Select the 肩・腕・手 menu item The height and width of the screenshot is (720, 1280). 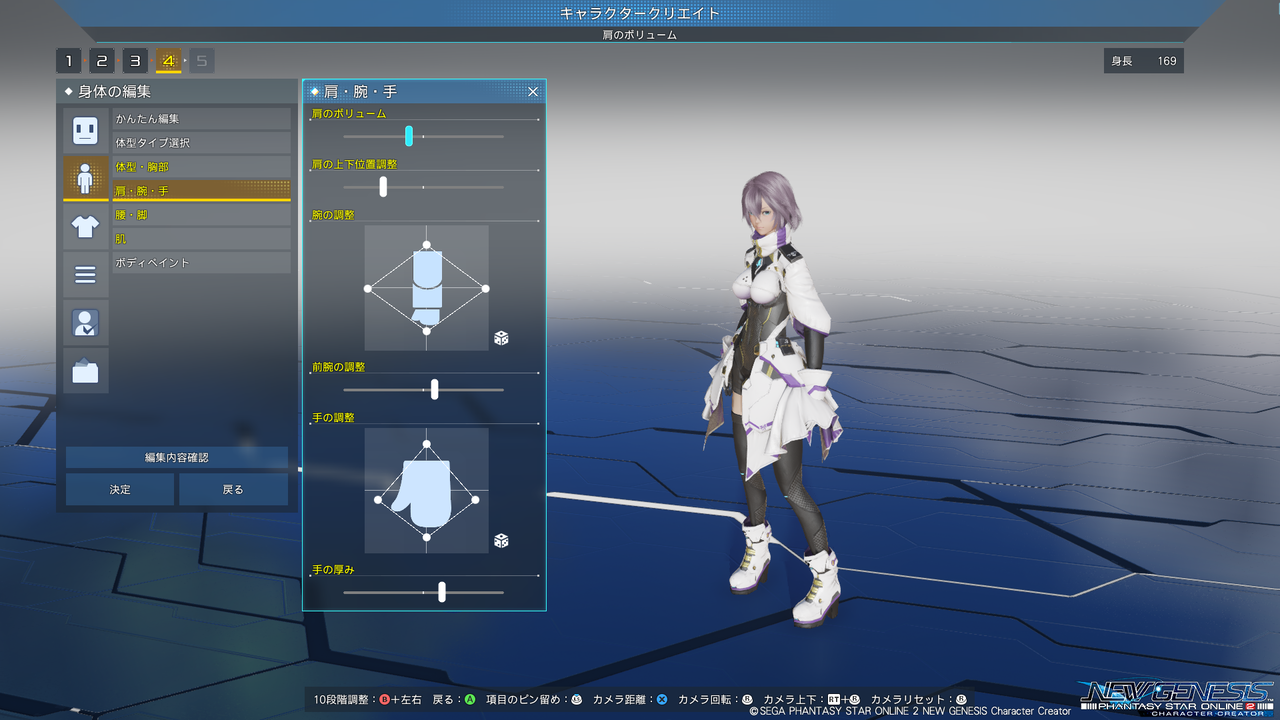[201, 190]
